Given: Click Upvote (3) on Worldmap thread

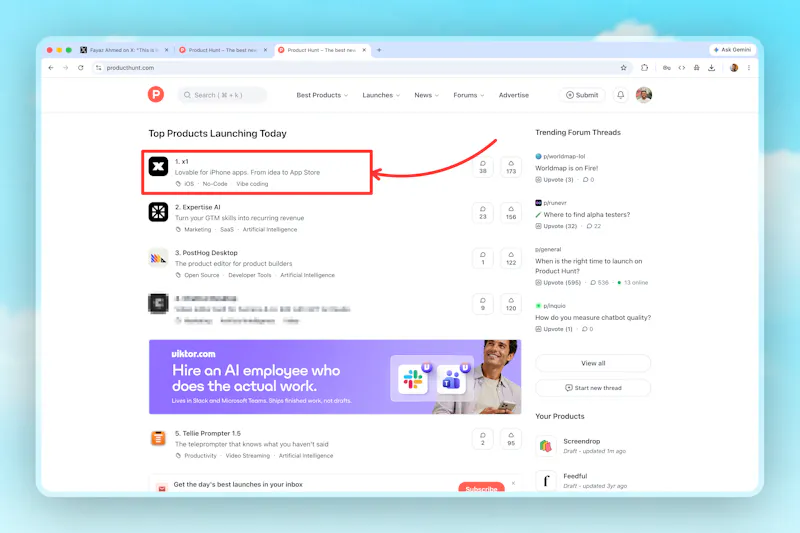Looking at the screenshot, I should click(554, 180).
